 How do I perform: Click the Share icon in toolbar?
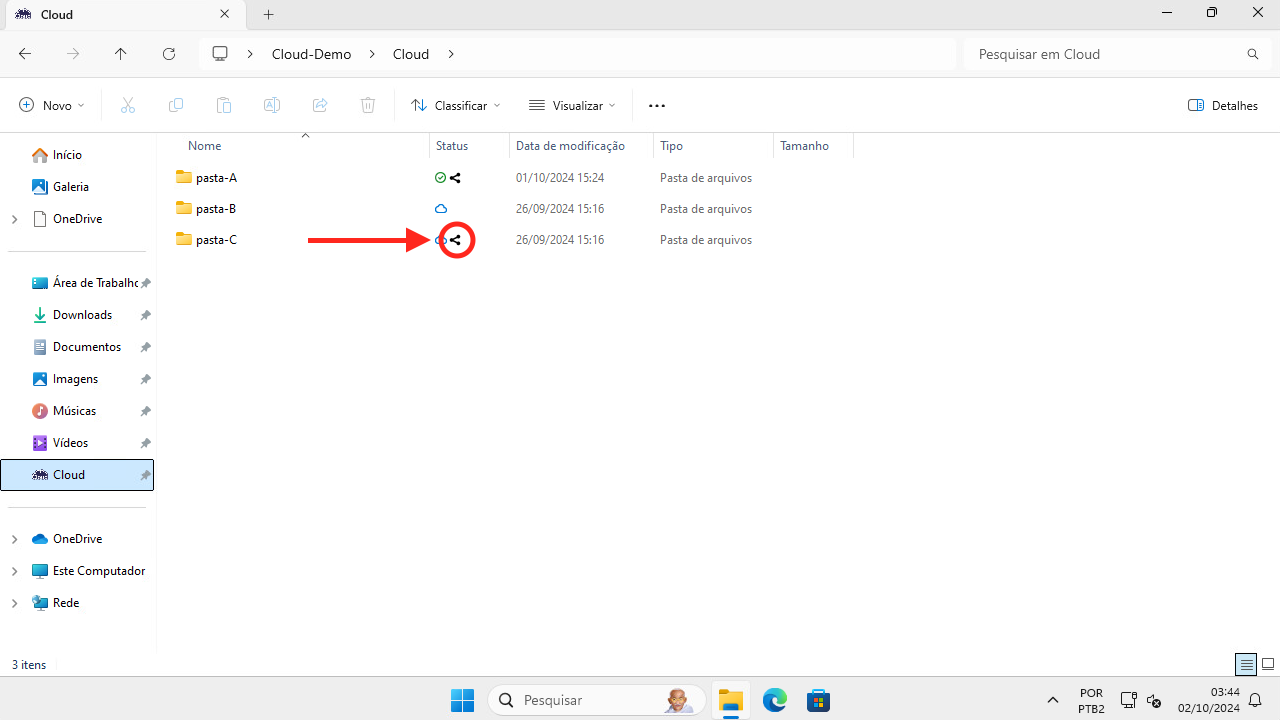click(x=320, y=105)
